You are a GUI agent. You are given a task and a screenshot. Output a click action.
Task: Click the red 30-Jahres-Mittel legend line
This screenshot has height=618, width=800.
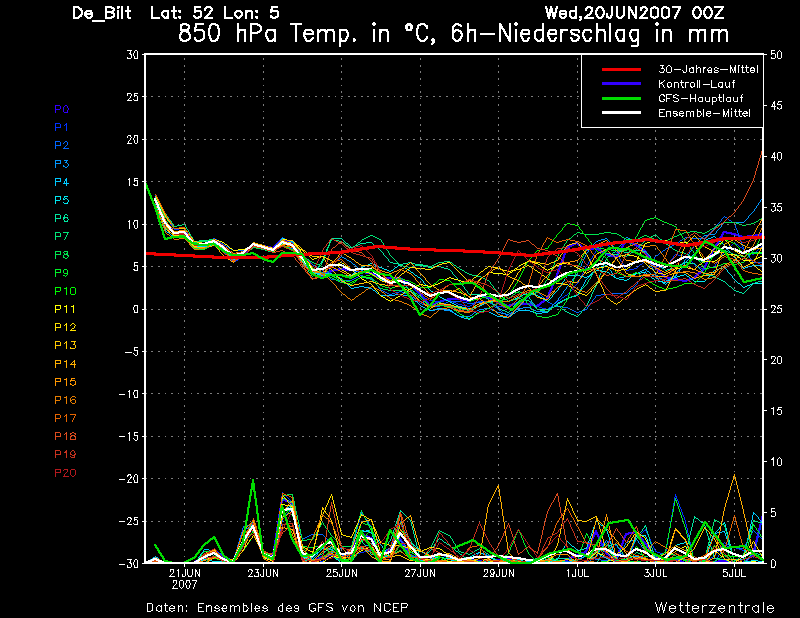point(621,69)
